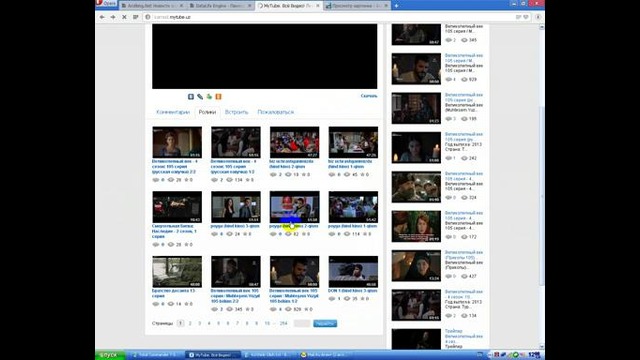Click the poyga 3-qism title link
Screen dimensions: 640x360
[x=235, y=226]
